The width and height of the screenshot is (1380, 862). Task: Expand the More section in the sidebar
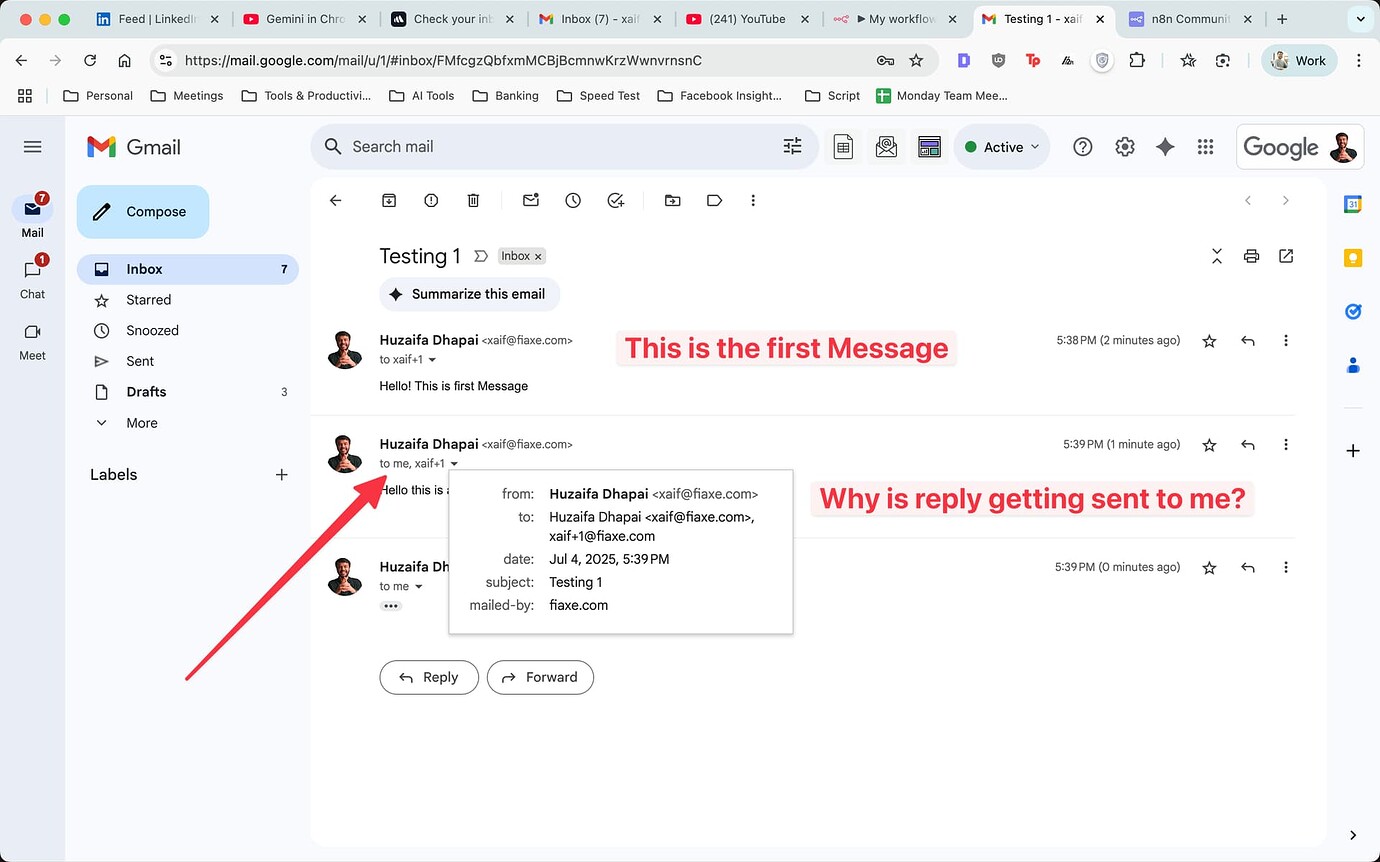[141, 422]
